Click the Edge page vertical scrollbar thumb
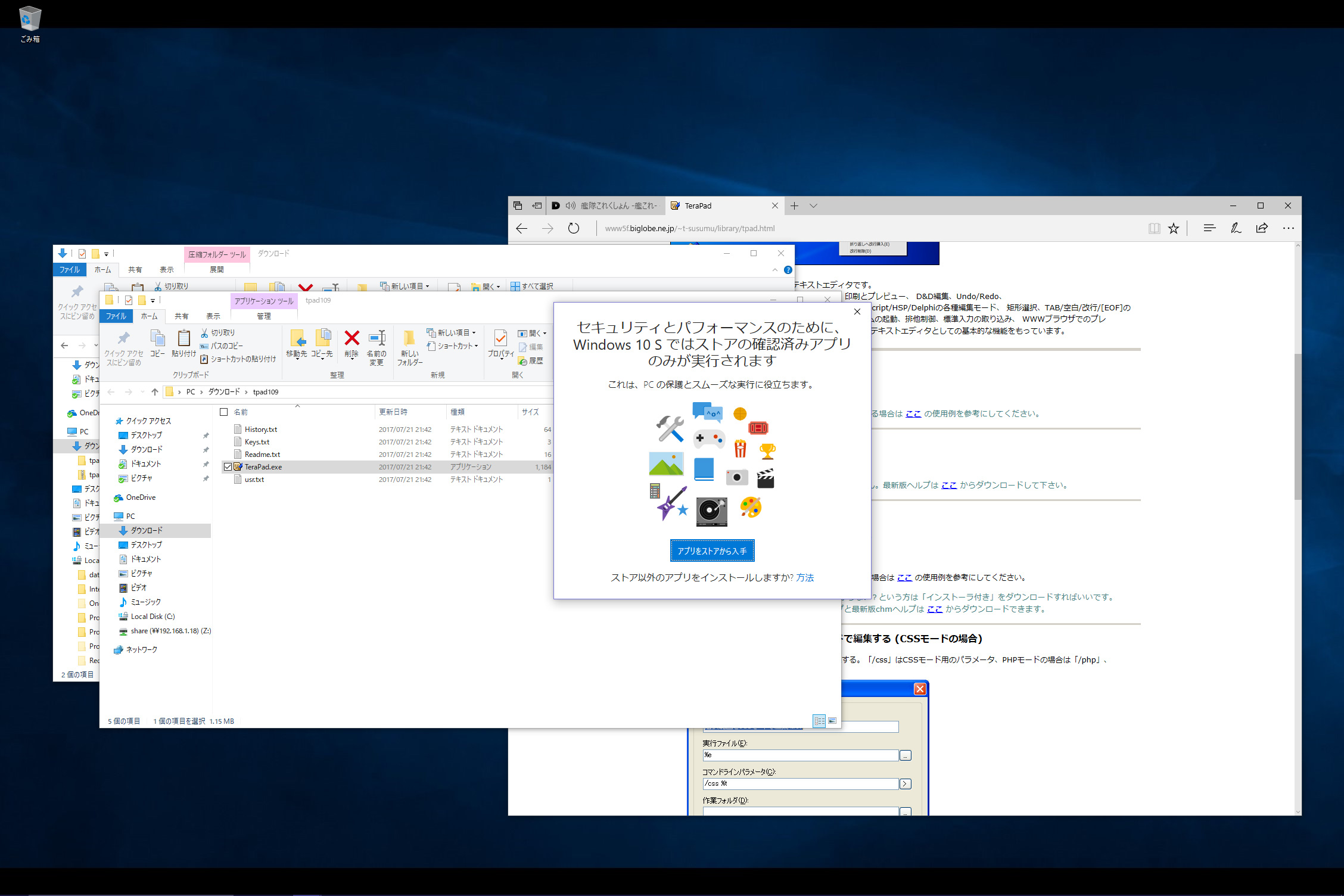Screen dimensions: 1344x896 [1298, 427]
